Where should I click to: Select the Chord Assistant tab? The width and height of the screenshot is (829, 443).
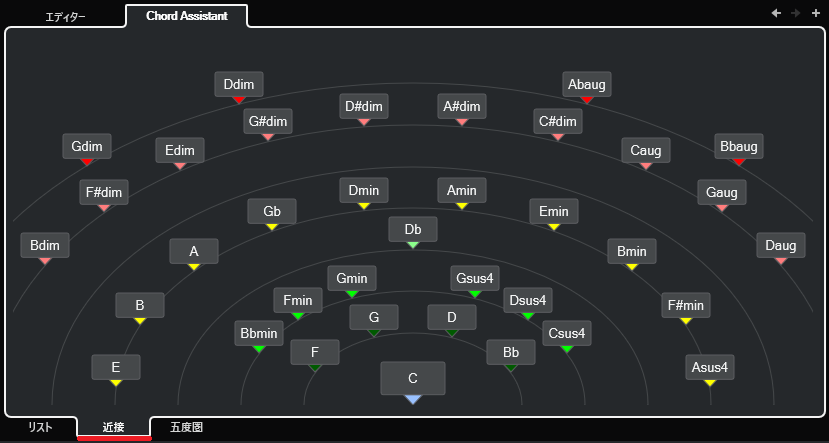pyautogui.click(x=187, y=16)
